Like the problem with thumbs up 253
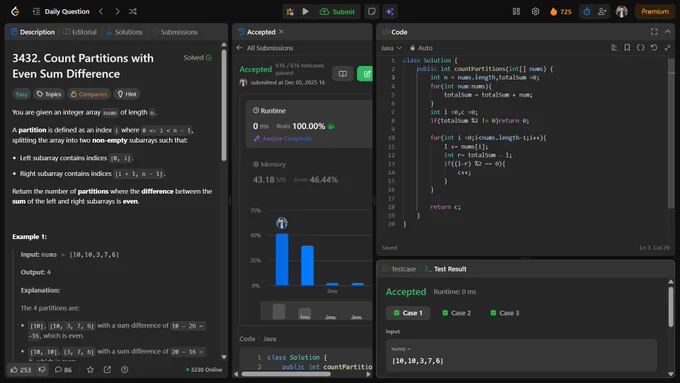The width and height of the screenshot is (680, 383). [21, 370]
